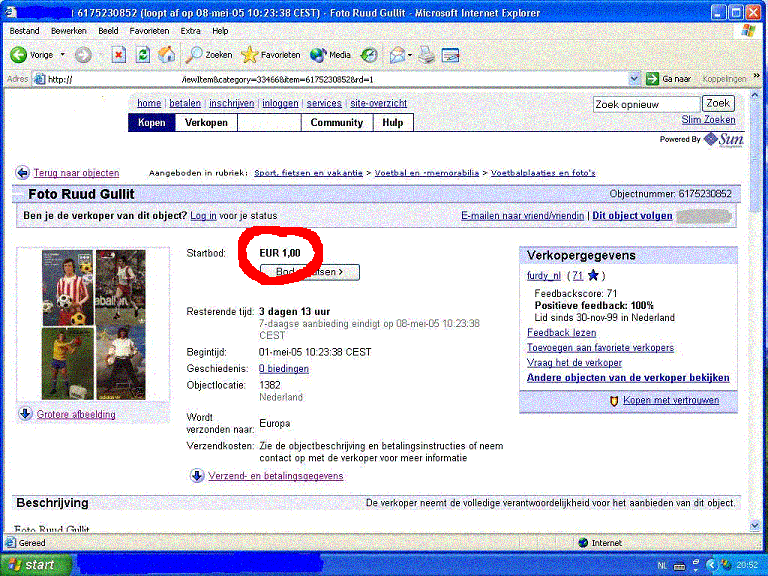Click the Ga naar green arrow
The image size is (768, 576).
(652, 78)
